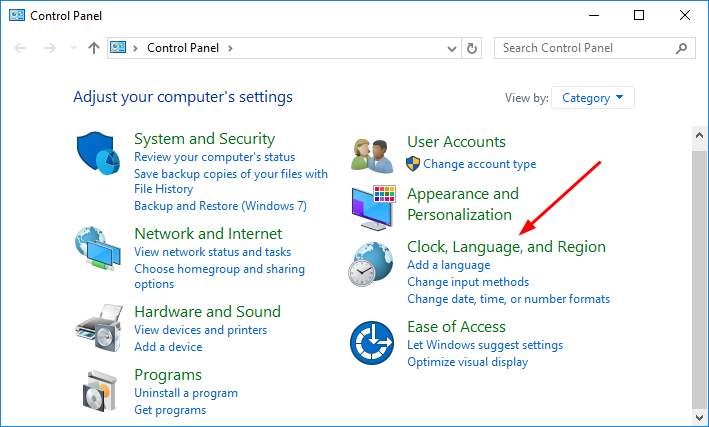Click the shield icon beside Change account type
This screenshot has height=427, width=709.
pyautogui.click(x=413, y=164)
